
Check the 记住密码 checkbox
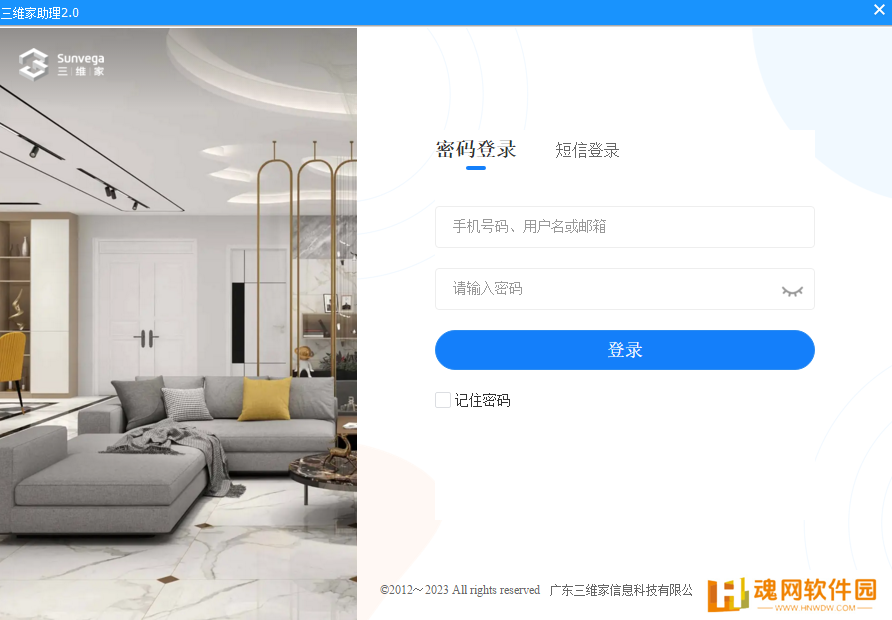coord(443,400)
